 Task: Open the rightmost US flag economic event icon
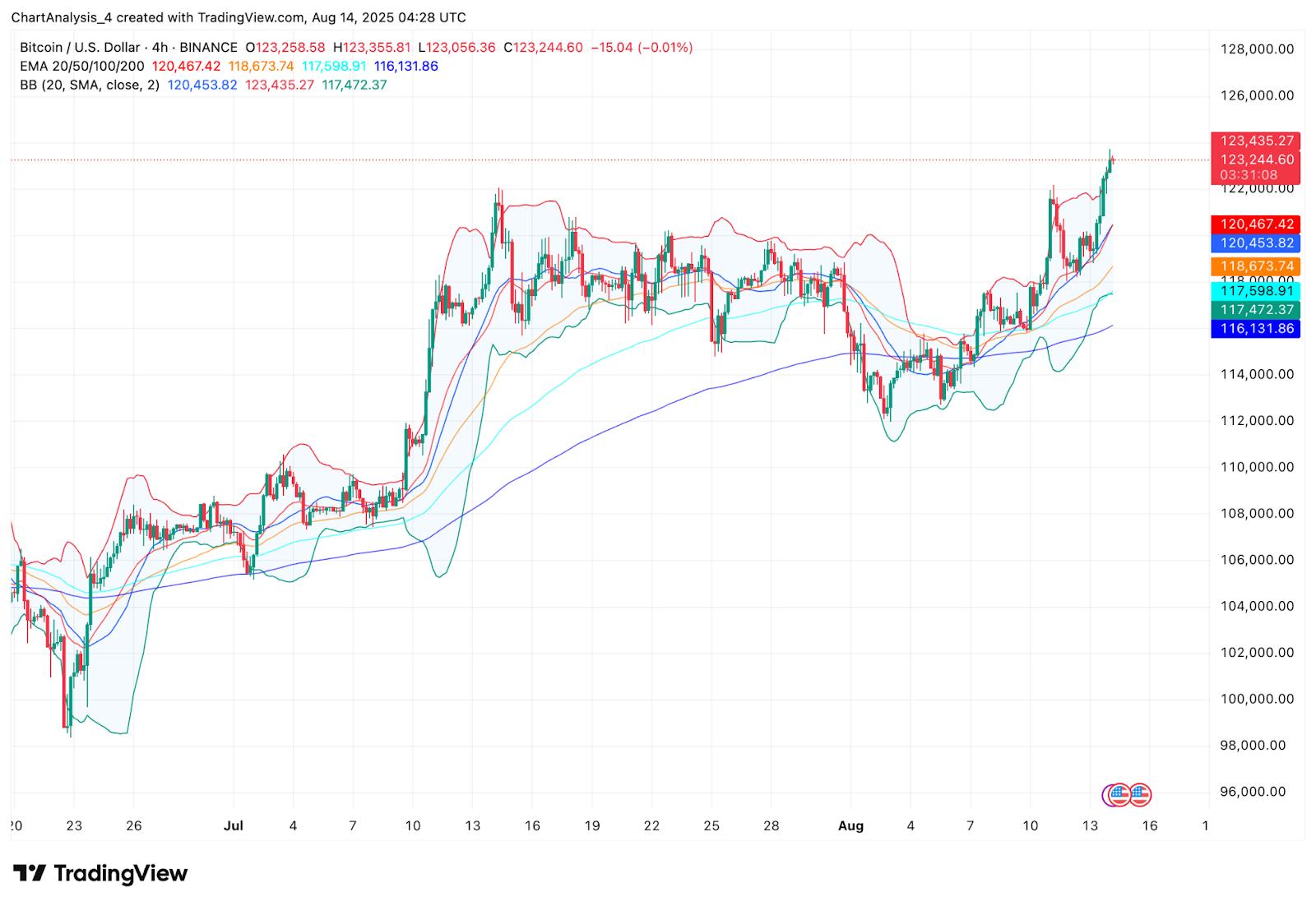click(x=1140, y=794)
